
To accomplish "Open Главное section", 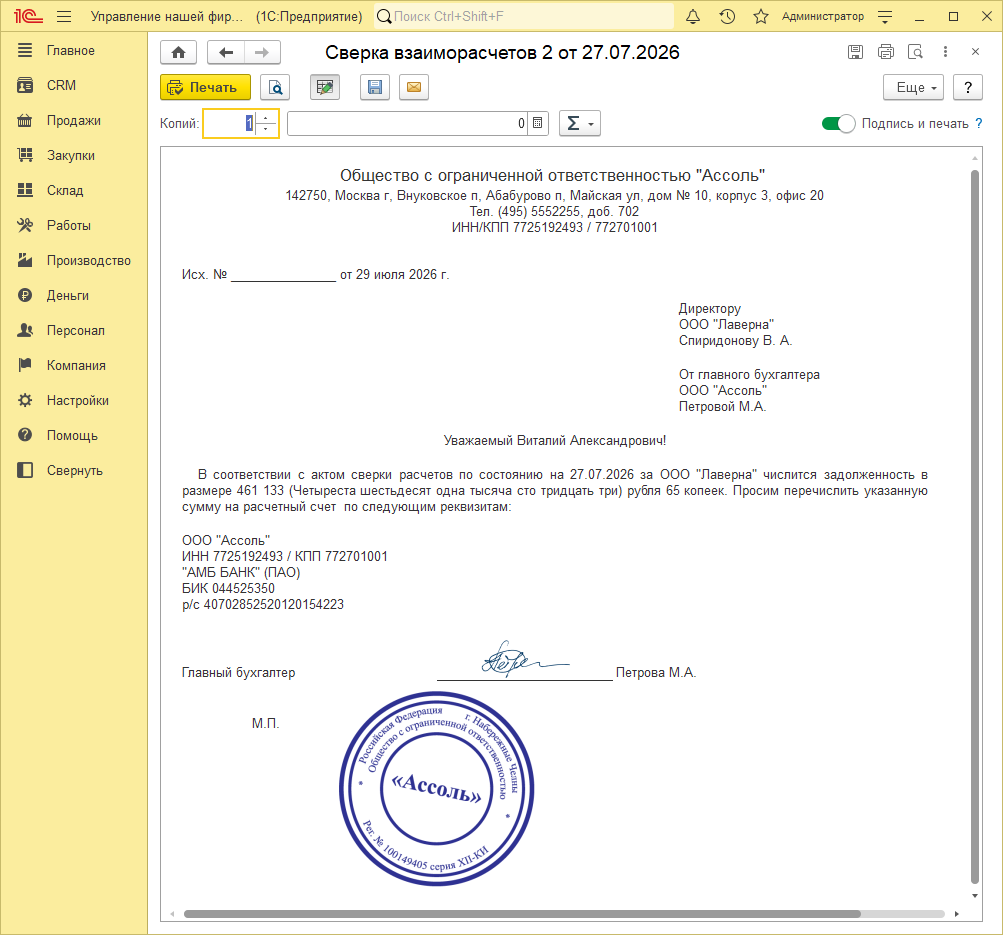I will coord(74,51).
